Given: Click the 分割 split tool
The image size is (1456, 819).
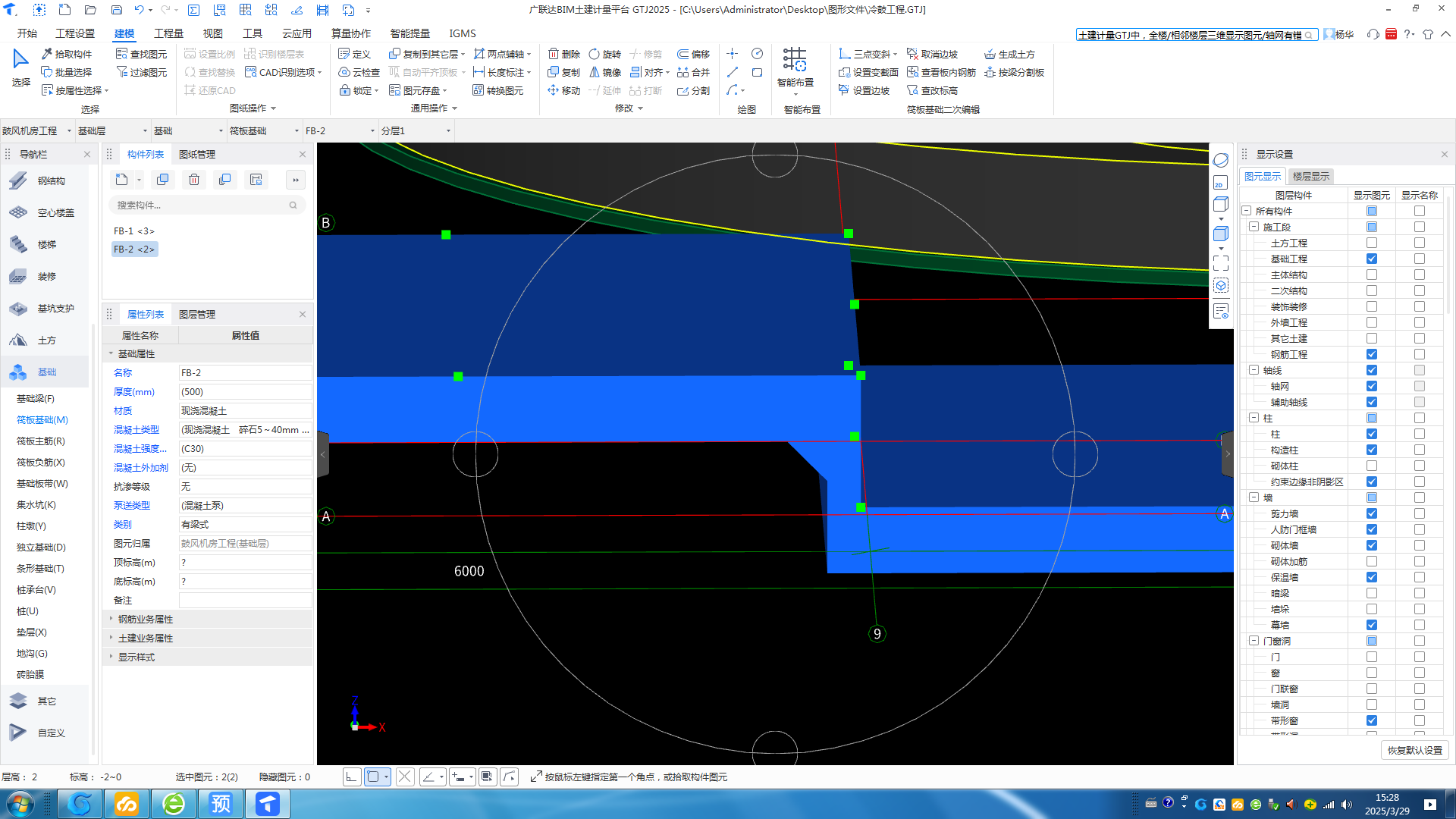Looking at the screenshot, I should (x=694, y=90).
